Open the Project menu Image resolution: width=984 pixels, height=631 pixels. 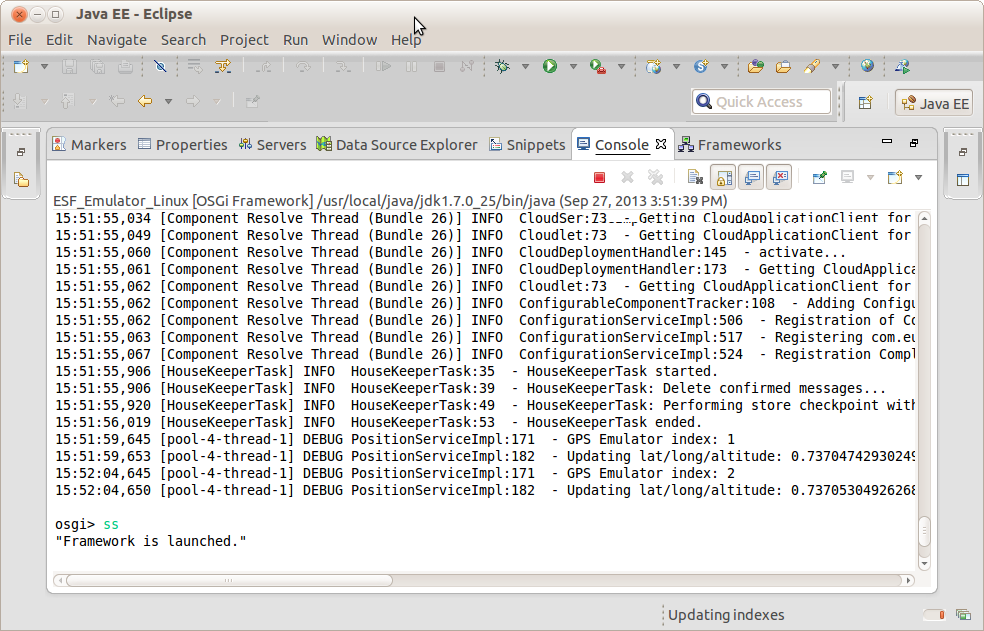pyautogui.click(x=244, y=40)
